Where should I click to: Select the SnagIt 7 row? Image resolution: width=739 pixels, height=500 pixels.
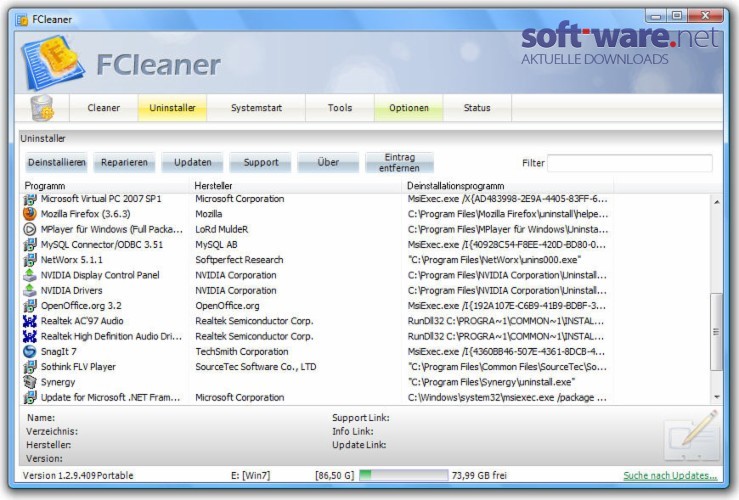(317, 352)
